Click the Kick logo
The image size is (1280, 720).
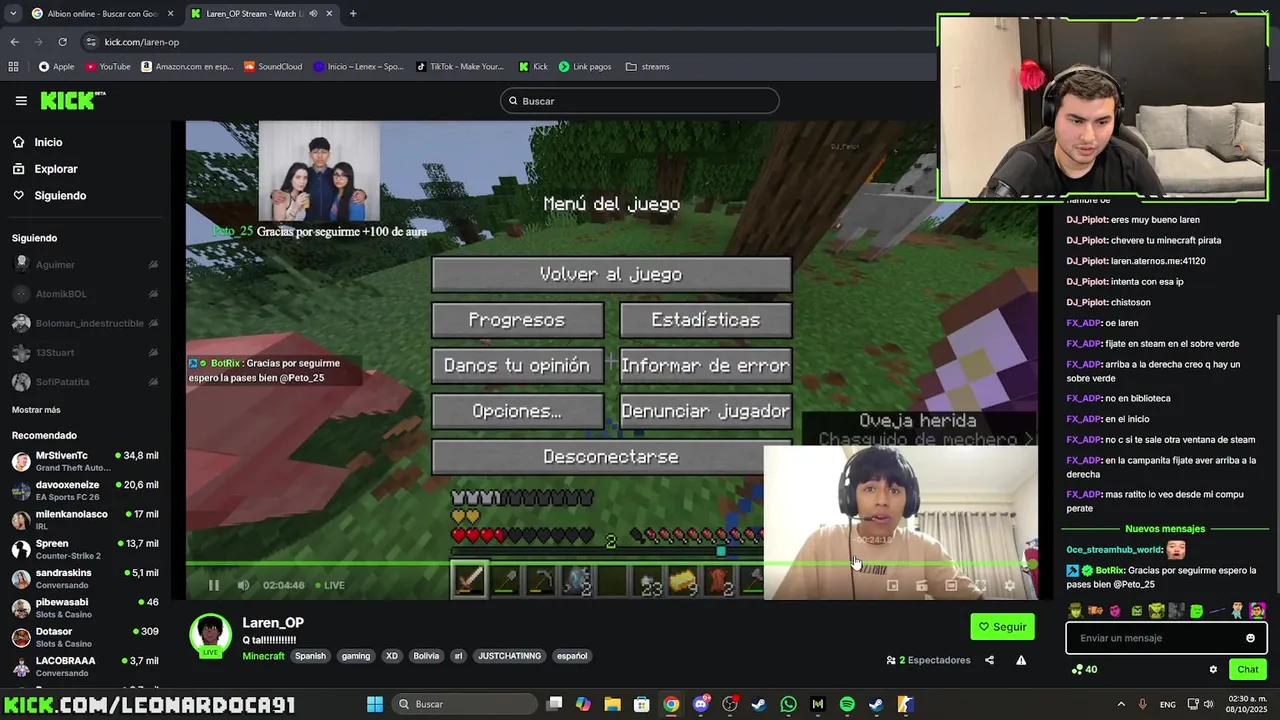[x=72, y=100]
